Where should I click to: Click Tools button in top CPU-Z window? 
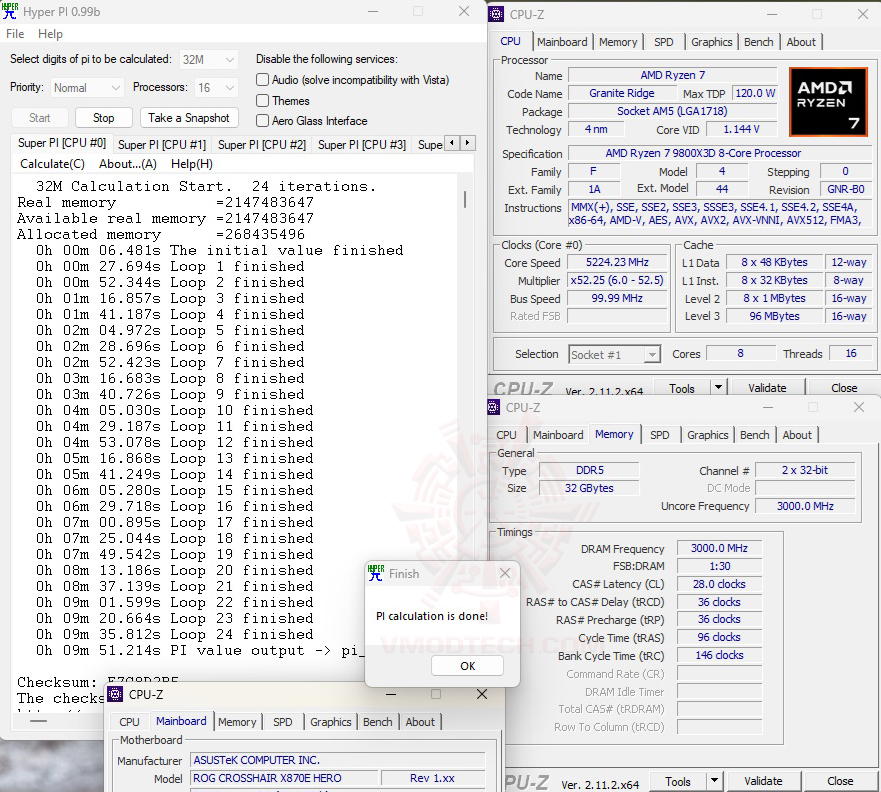682,388
